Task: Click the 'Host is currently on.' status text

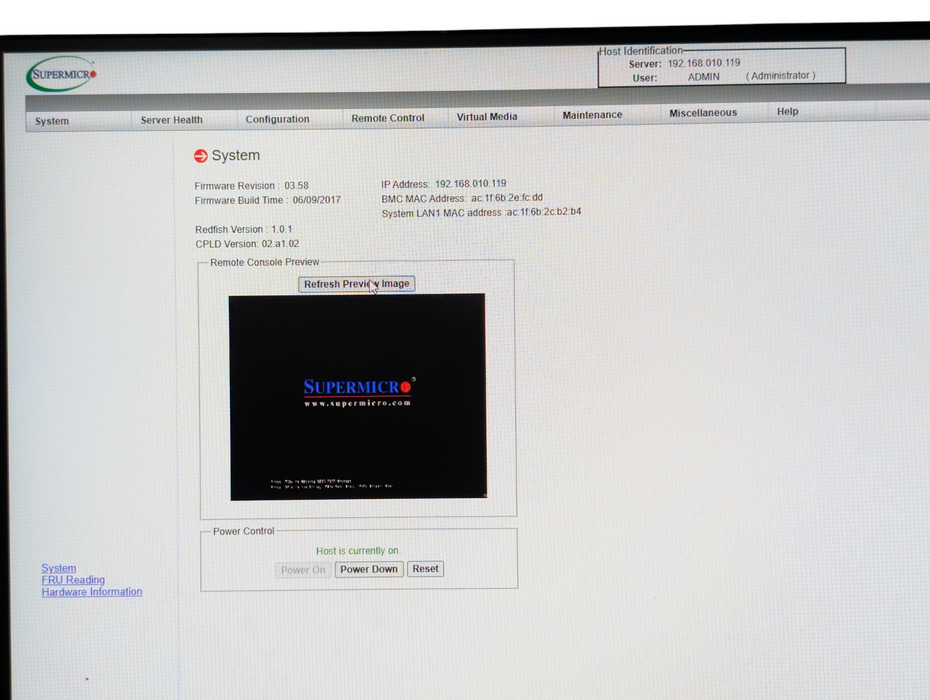Action: pos(358,551)
